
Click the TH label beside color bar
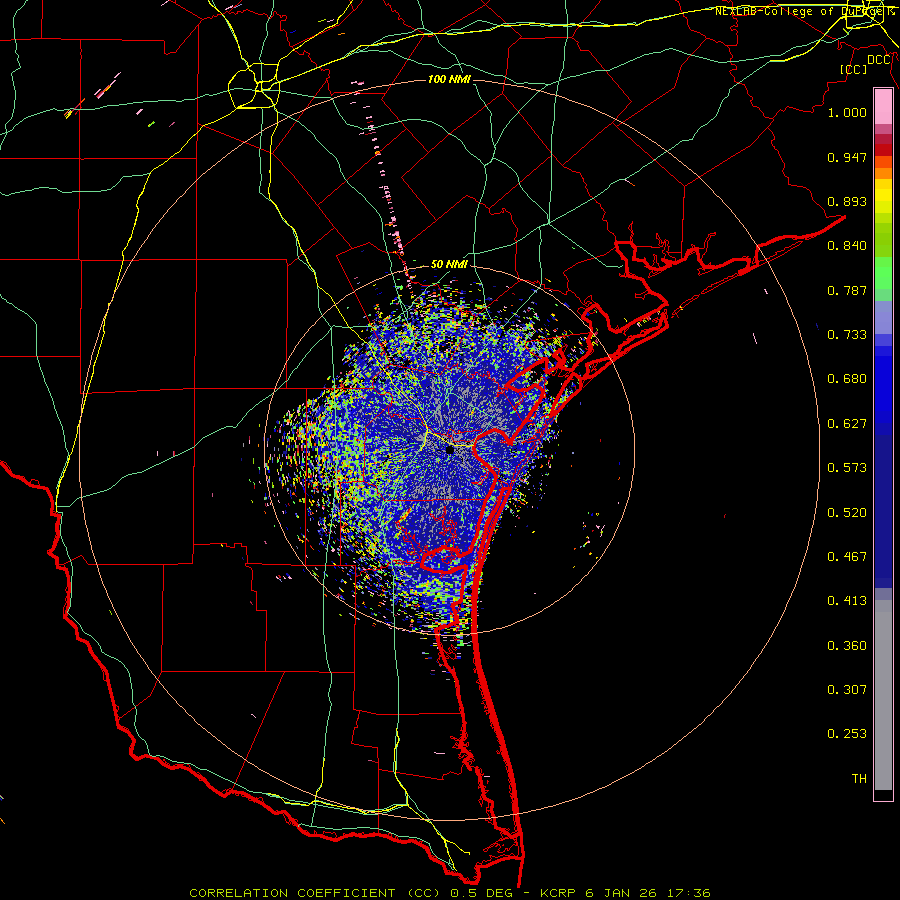[859, 779]
